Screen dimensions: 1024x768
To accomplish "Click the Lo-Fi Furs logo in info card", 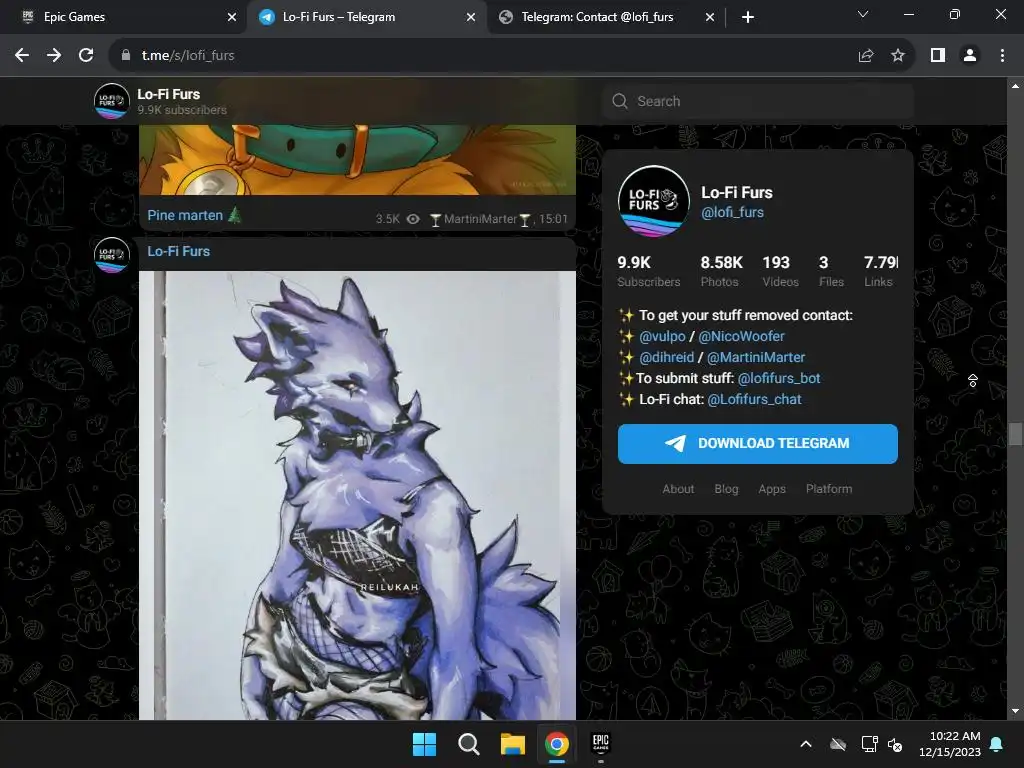I will (x=654, y=200).
